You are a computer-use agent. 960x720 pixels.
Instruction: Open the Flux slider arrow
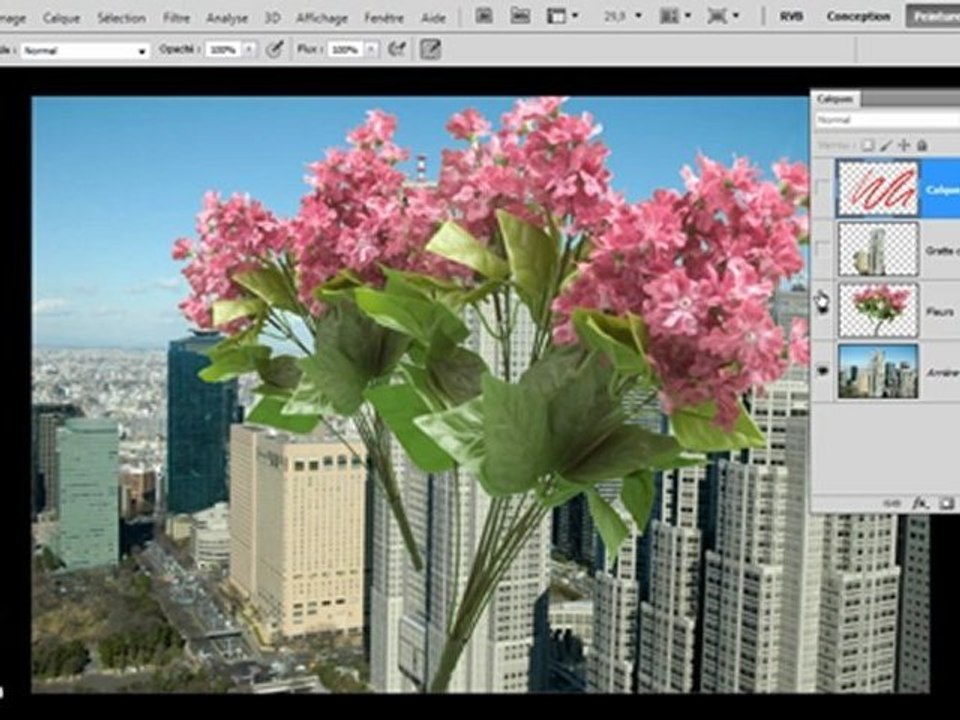(x=372, y=50)
